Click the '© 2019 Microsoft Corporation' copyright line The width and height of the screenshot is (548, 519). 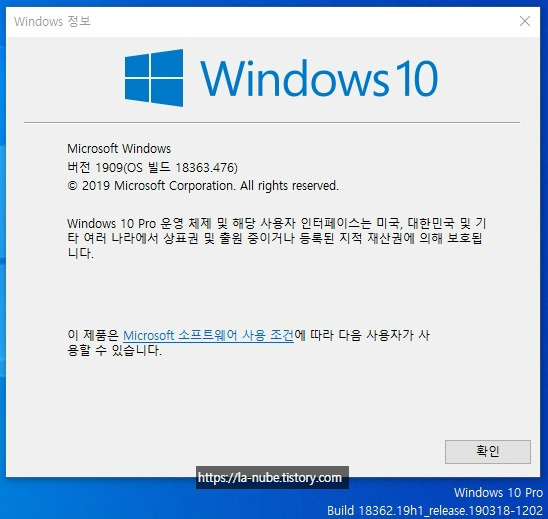203,186
